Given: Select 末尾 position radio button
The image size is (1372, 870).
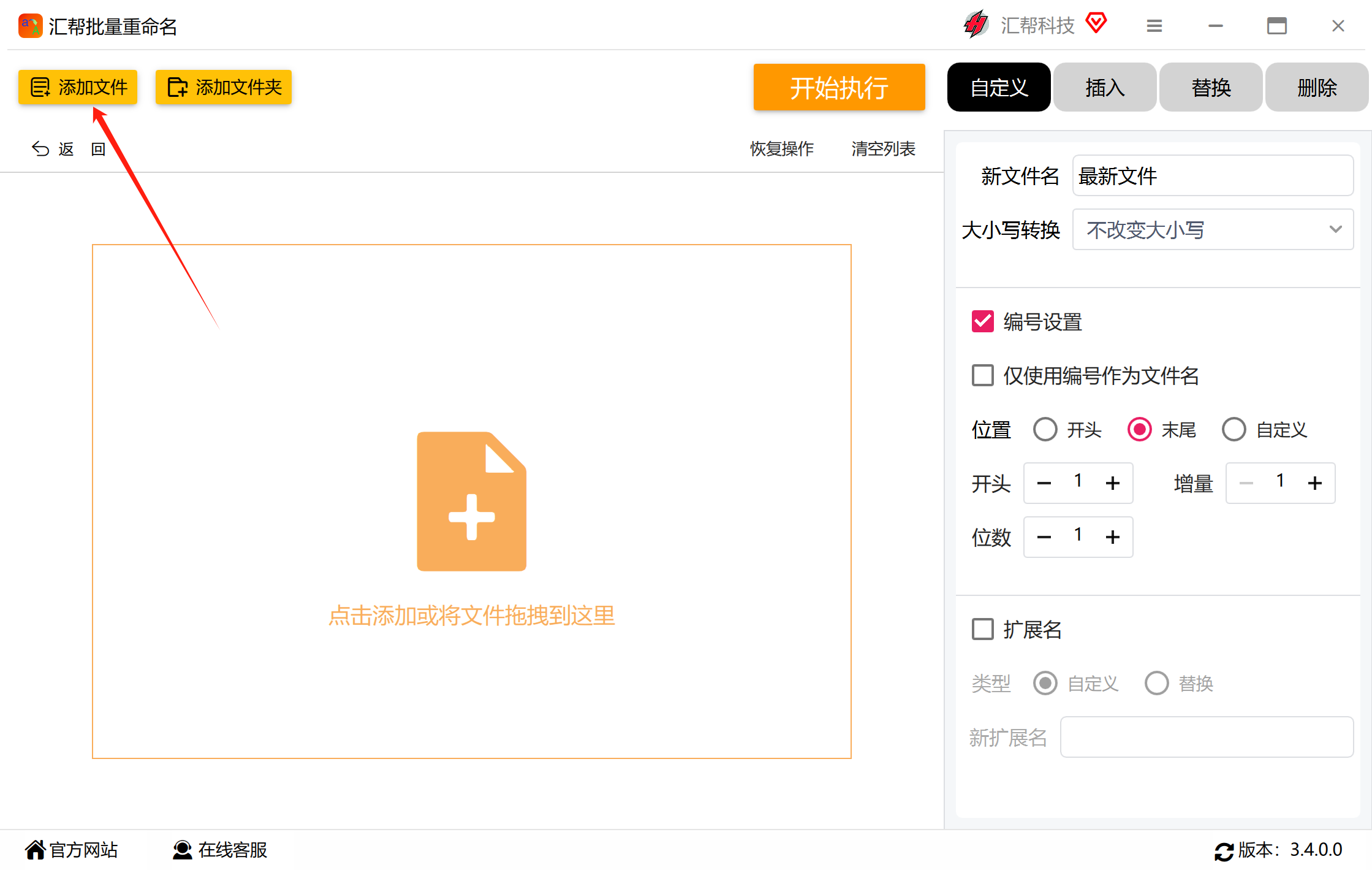Looking at the screenshot, I should tap(1140, 429).
